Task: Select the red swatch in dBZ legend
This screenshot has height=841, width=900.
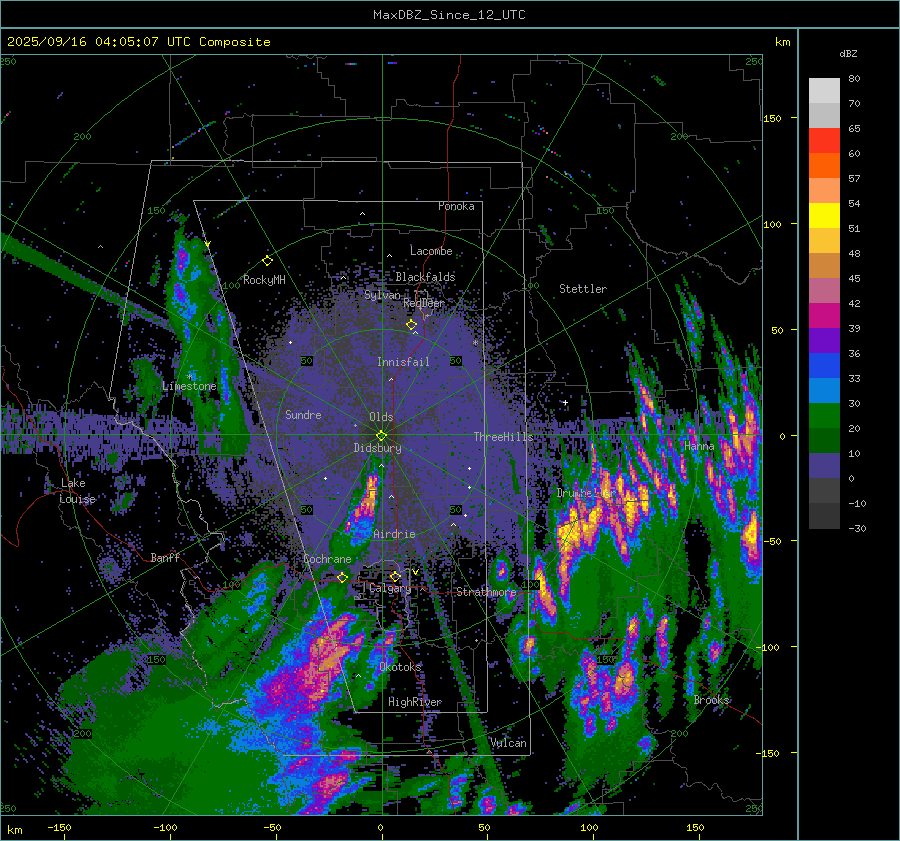Action: pos(824,141)
